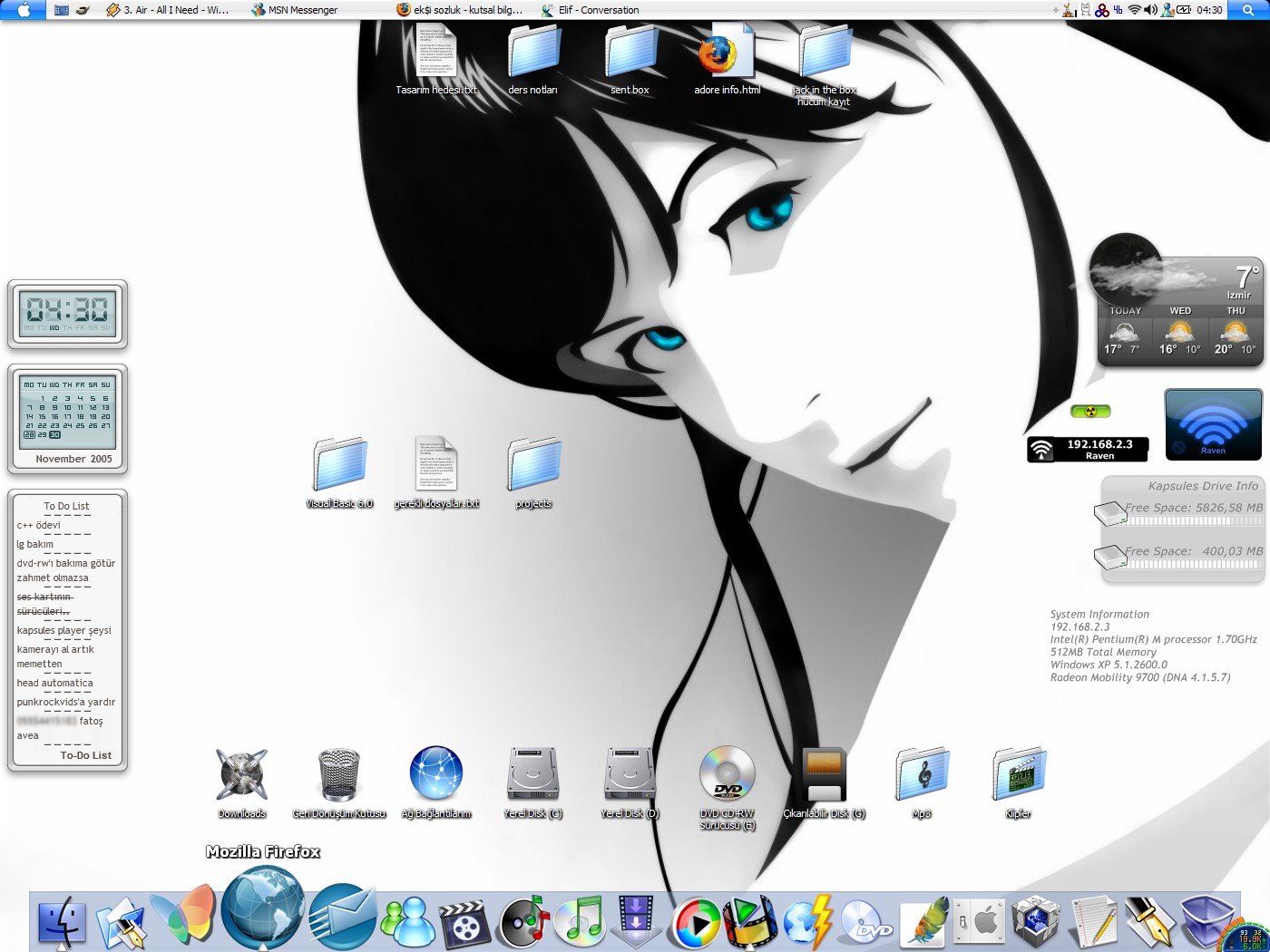The image size is (1270, 952).
Task: Open the Downloads desktop icon
Action: (x=242, y=782)
